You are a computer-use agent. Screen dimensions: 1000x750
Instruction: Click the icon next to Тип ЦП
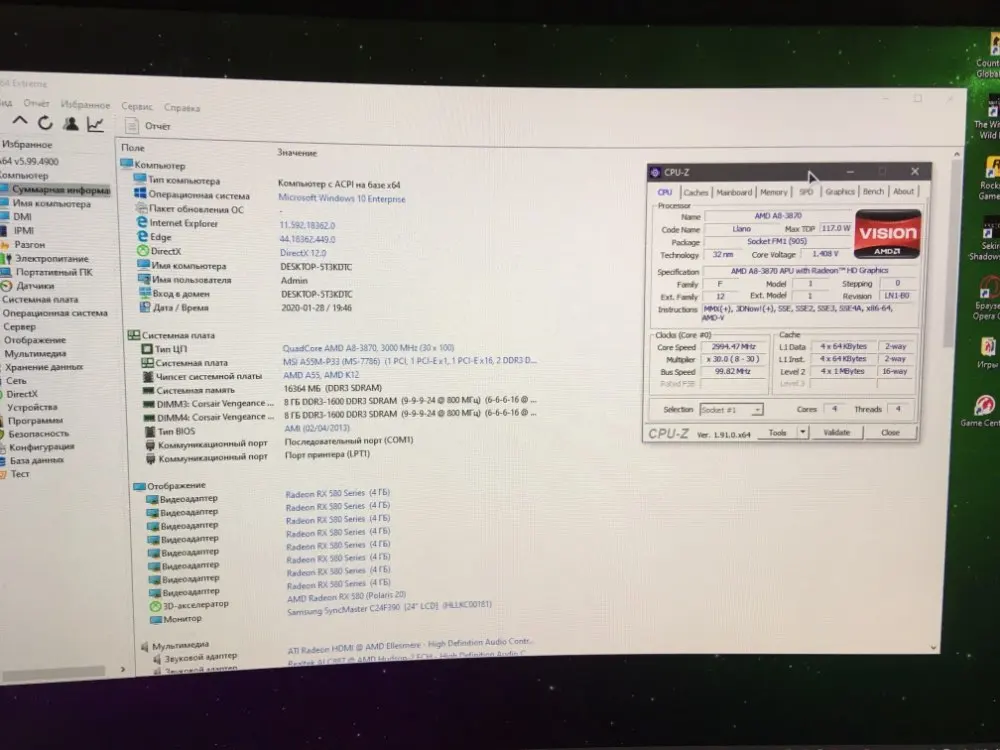coord(147,349)
